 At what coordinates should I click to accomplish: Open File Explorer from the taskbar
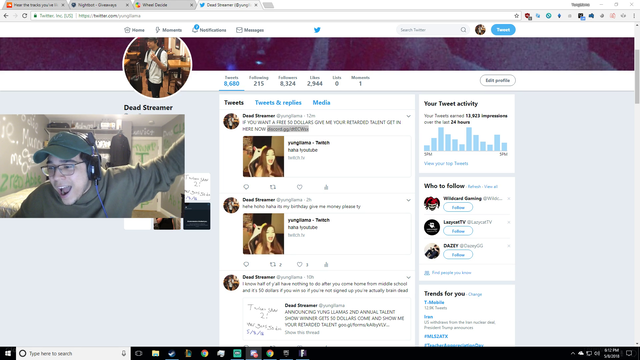(156, 353)
